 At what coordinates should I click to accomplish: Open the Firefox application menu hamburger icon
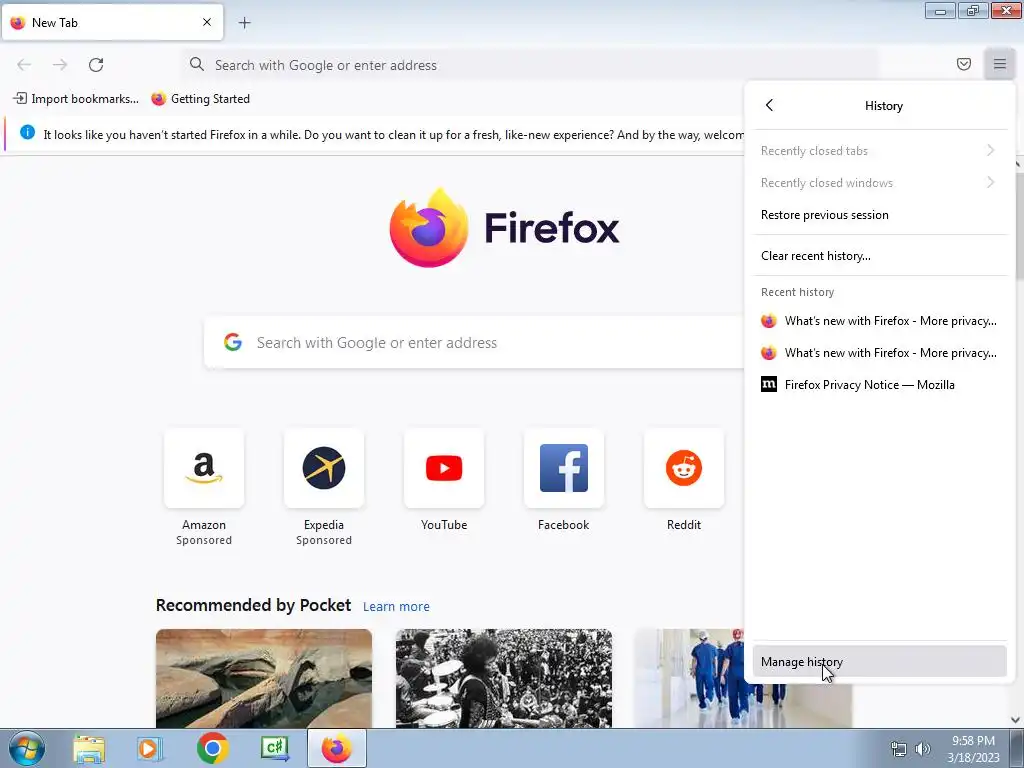pos(999,64)
